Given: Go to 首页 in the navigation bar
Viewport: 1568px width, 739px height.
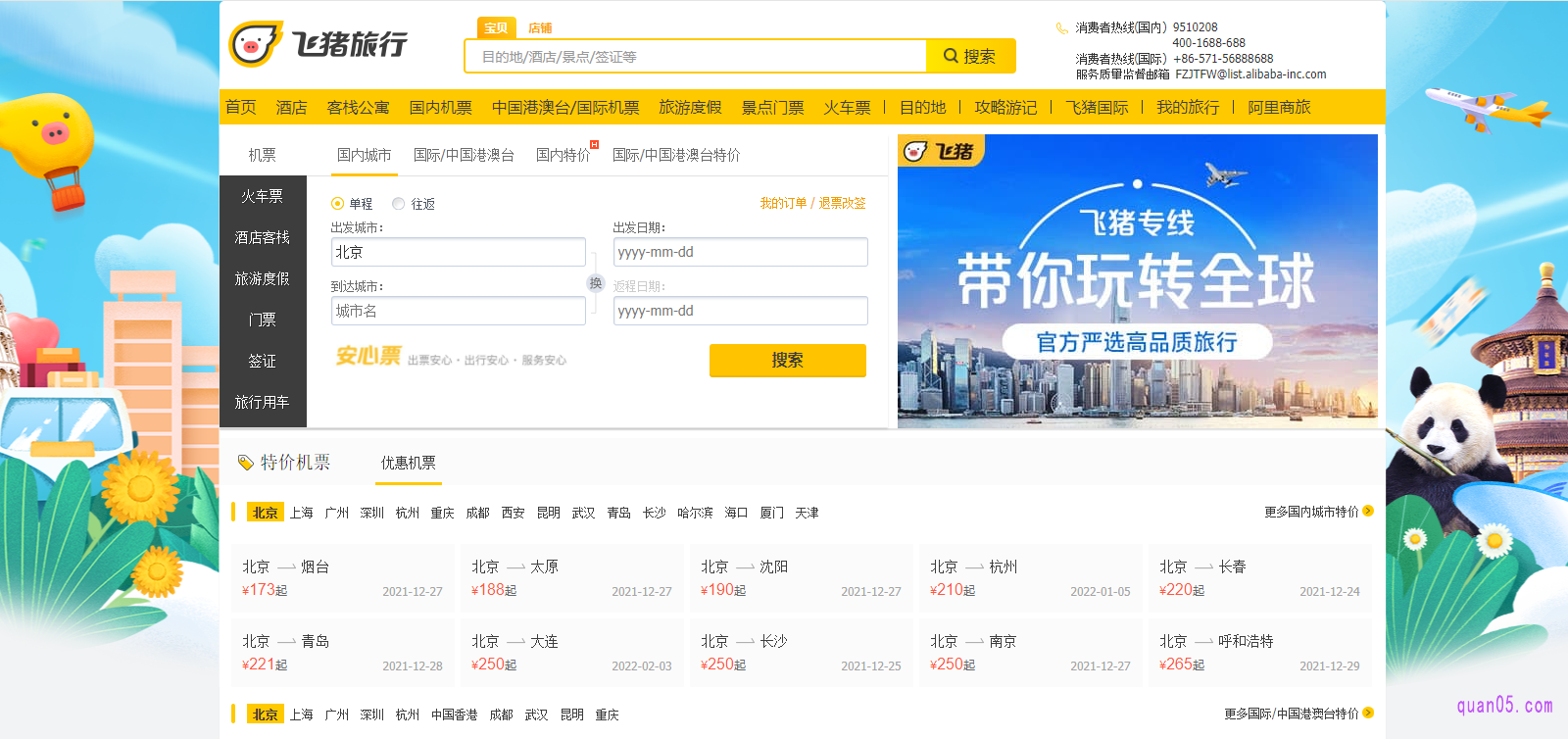Looking at the screenshot, I should 241,107.
